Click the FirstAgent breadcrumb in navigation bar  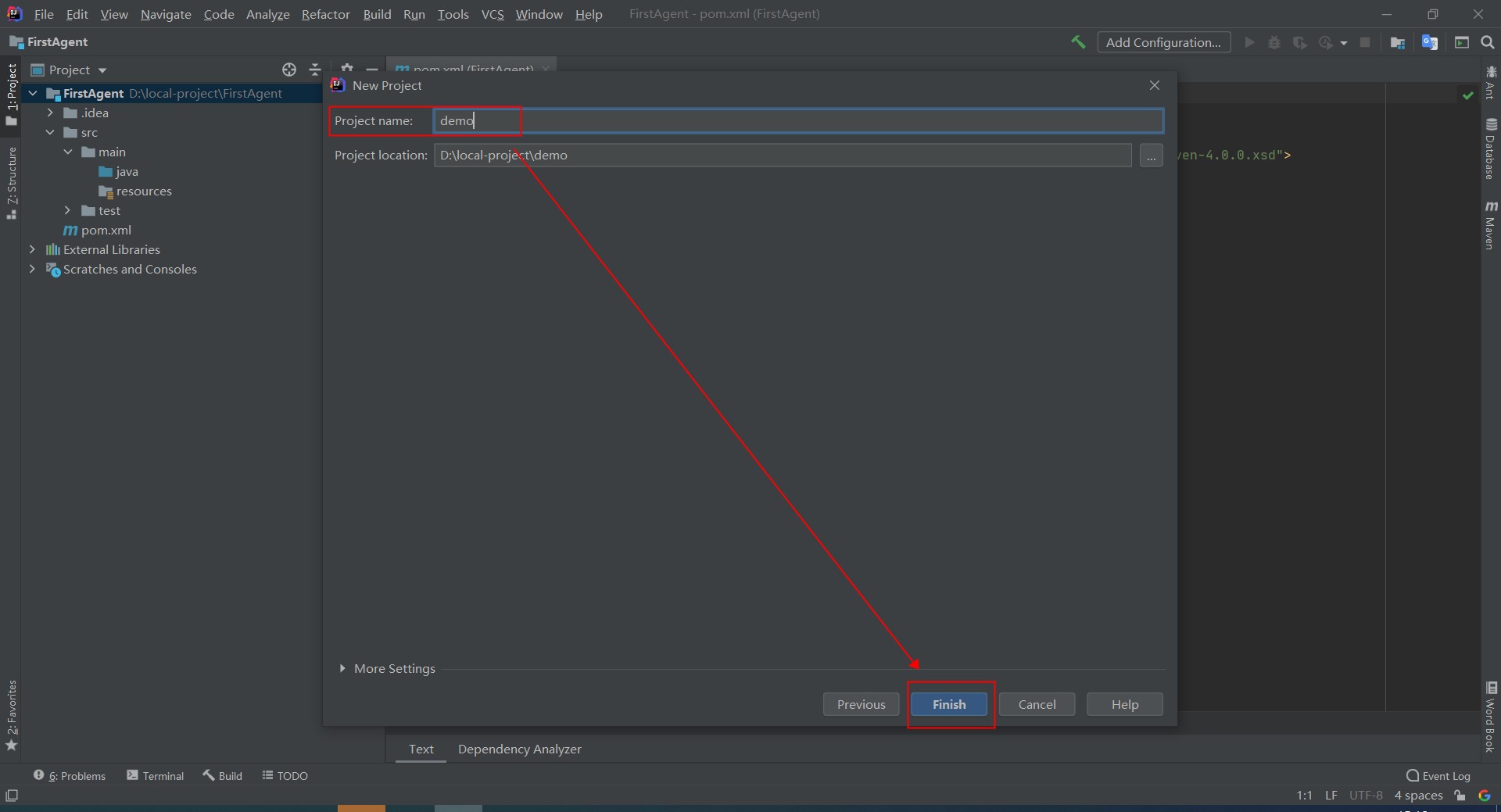click(48, 42)
